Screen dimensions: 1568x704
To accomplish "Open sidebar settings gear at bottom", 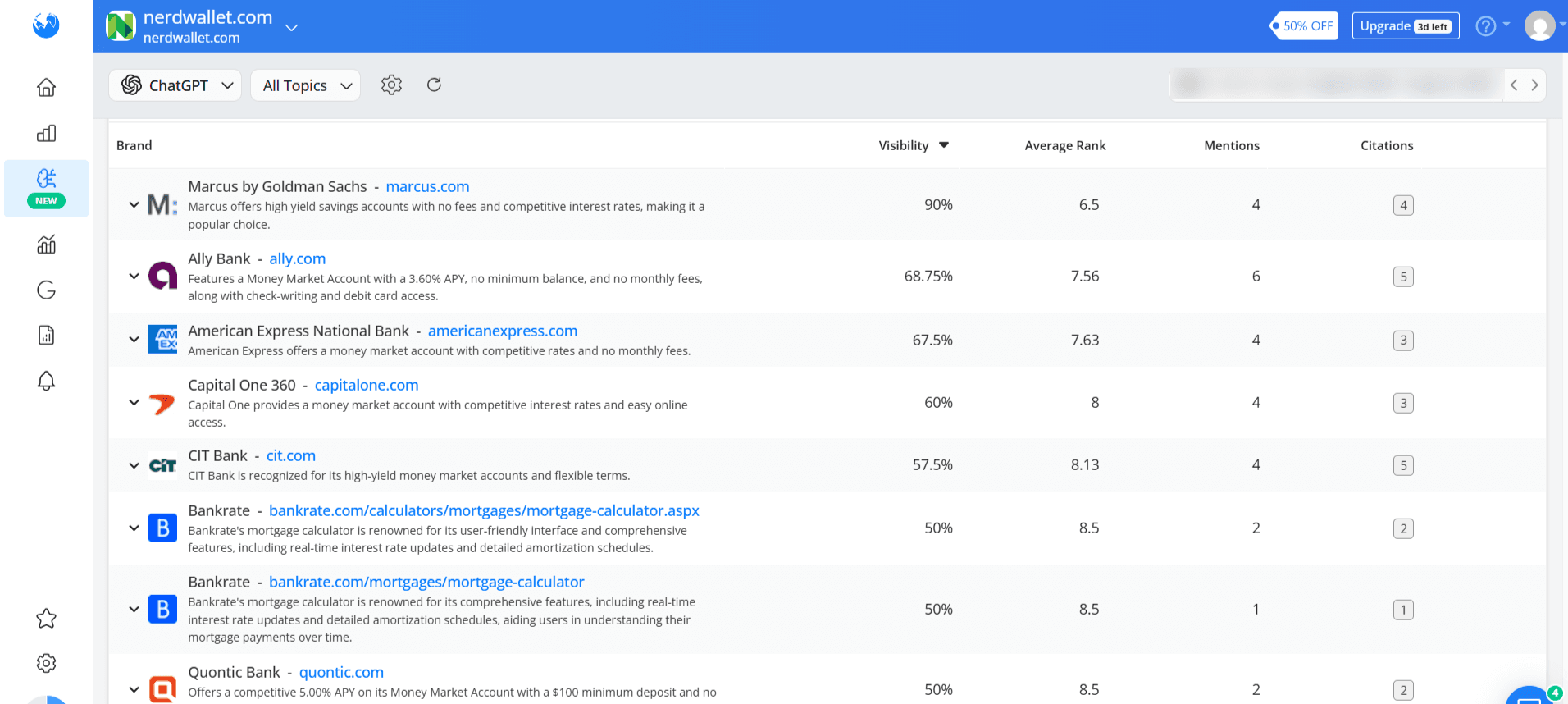I will 47,663.
